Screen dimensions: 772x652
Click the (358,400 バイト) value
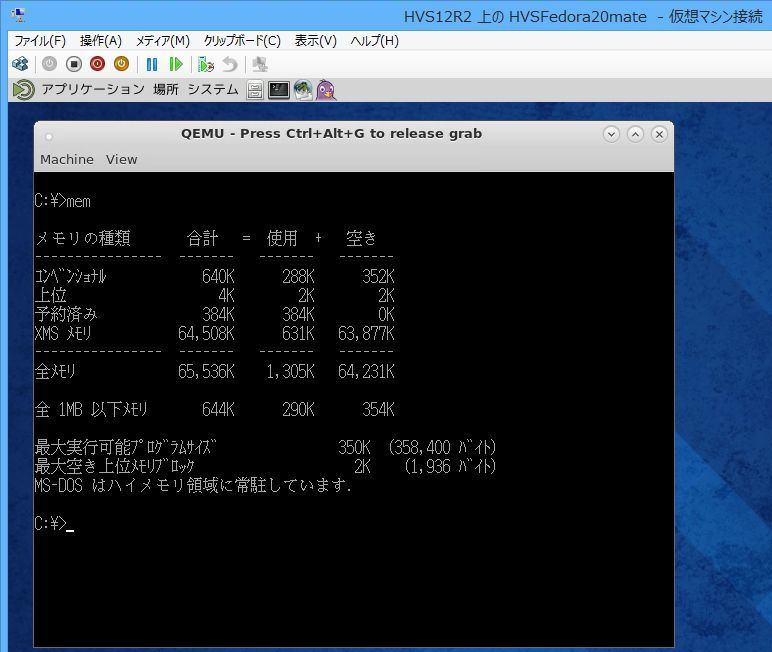(x=442, y=447)
